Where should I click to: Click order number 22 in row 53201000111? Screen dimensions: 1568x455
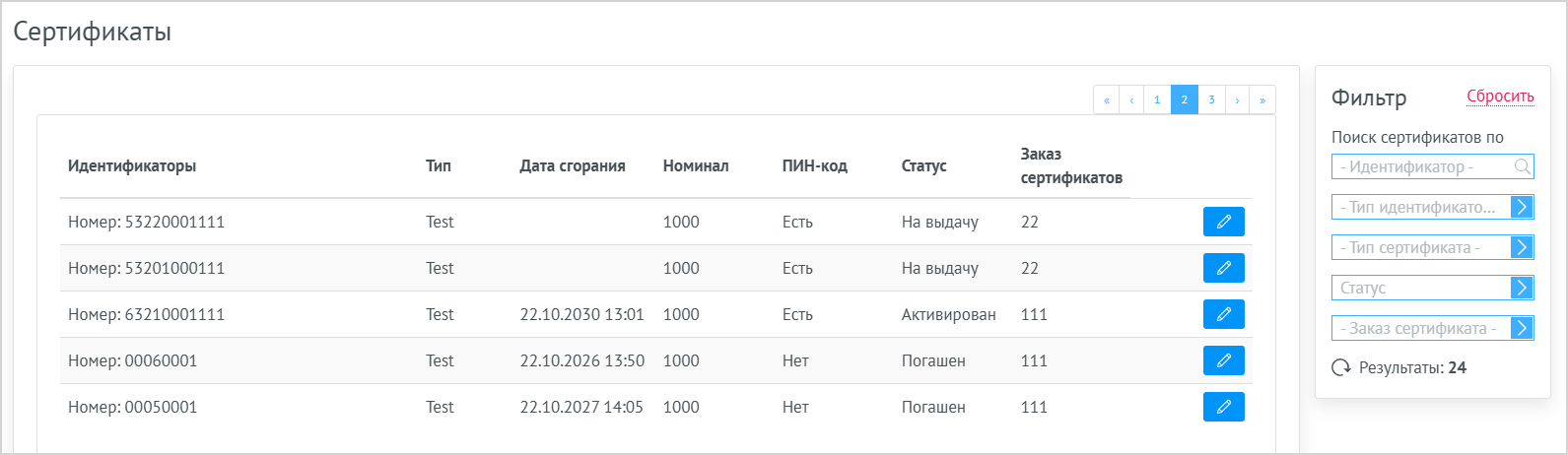[x=1030, y=268]
